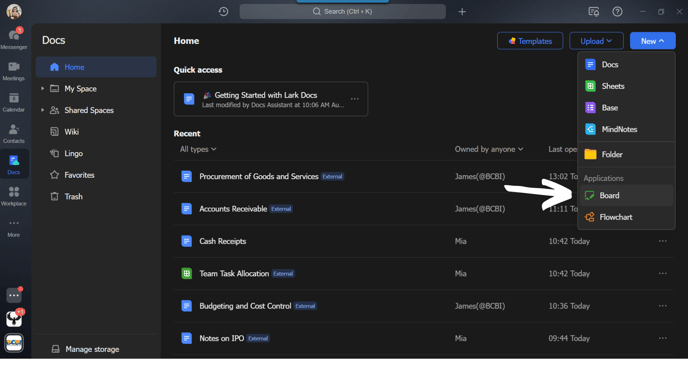Viewport: 688px width, 387px height.
Task: Open more options for Notes on IPO row
Action: point(663,338)
